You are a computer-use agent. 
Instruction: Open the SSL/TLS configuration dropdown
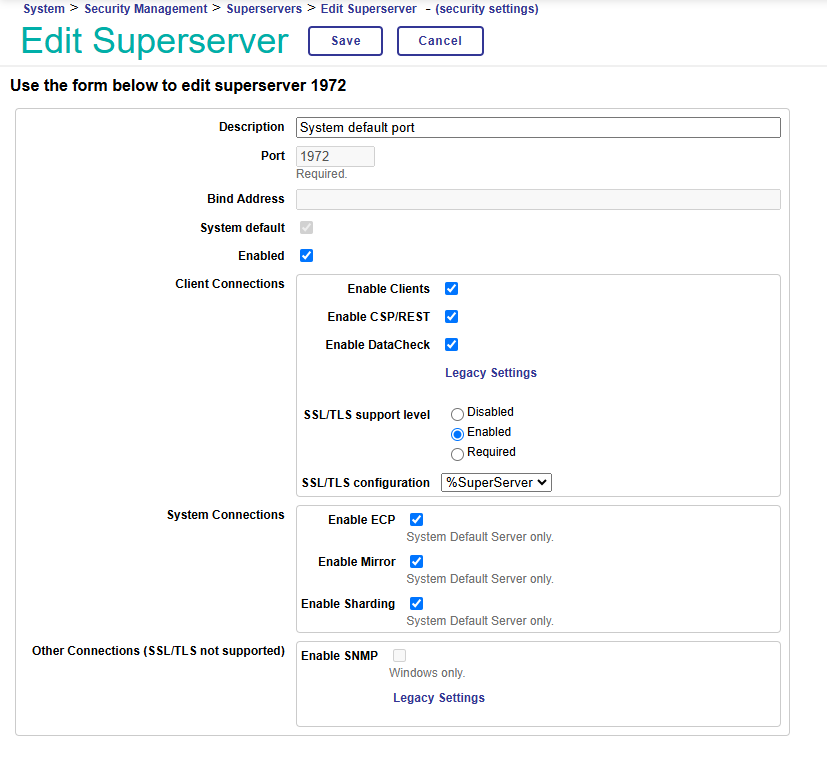496,483
